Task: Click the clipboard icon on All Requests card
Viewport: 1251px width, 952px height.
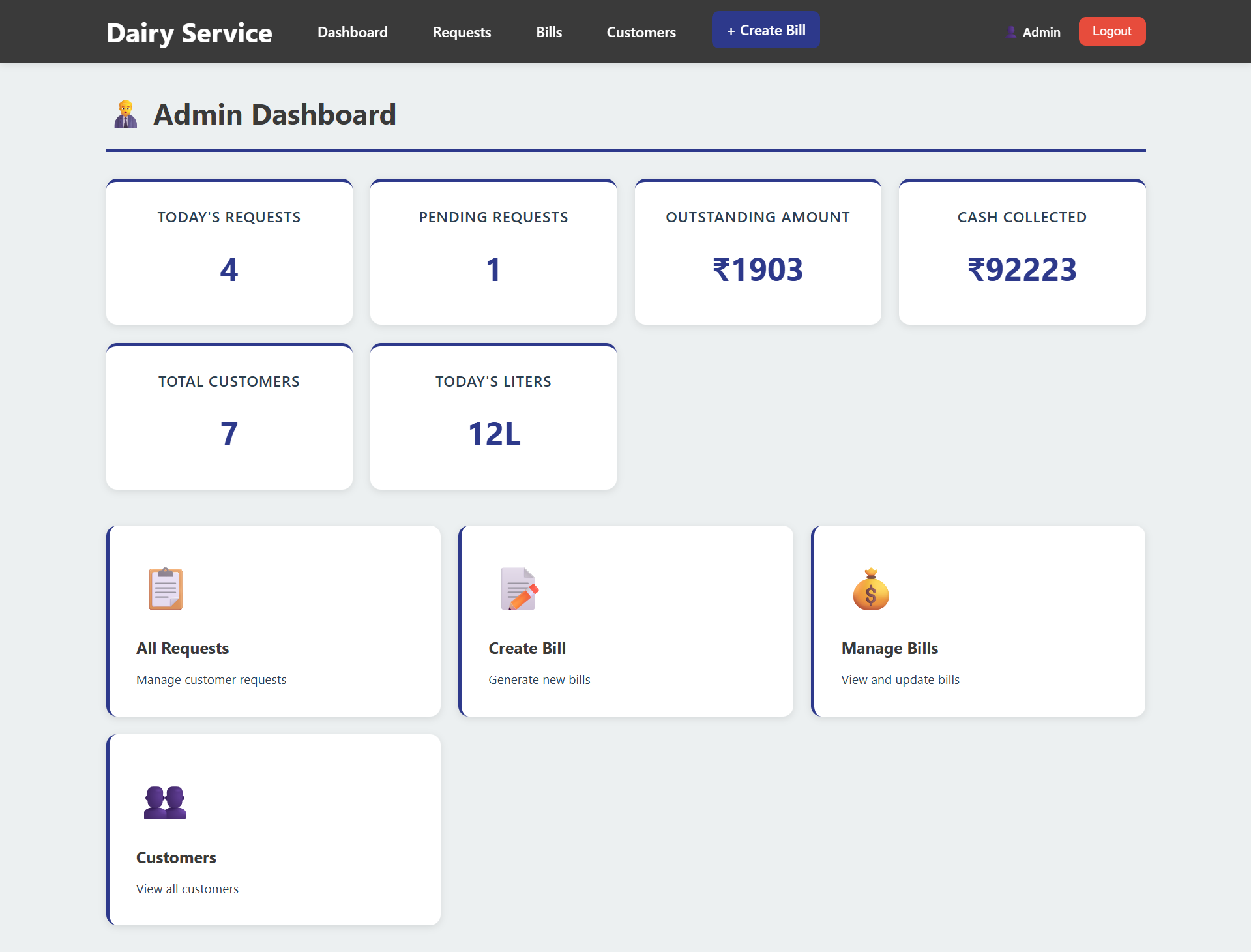Action: point(165,589)
